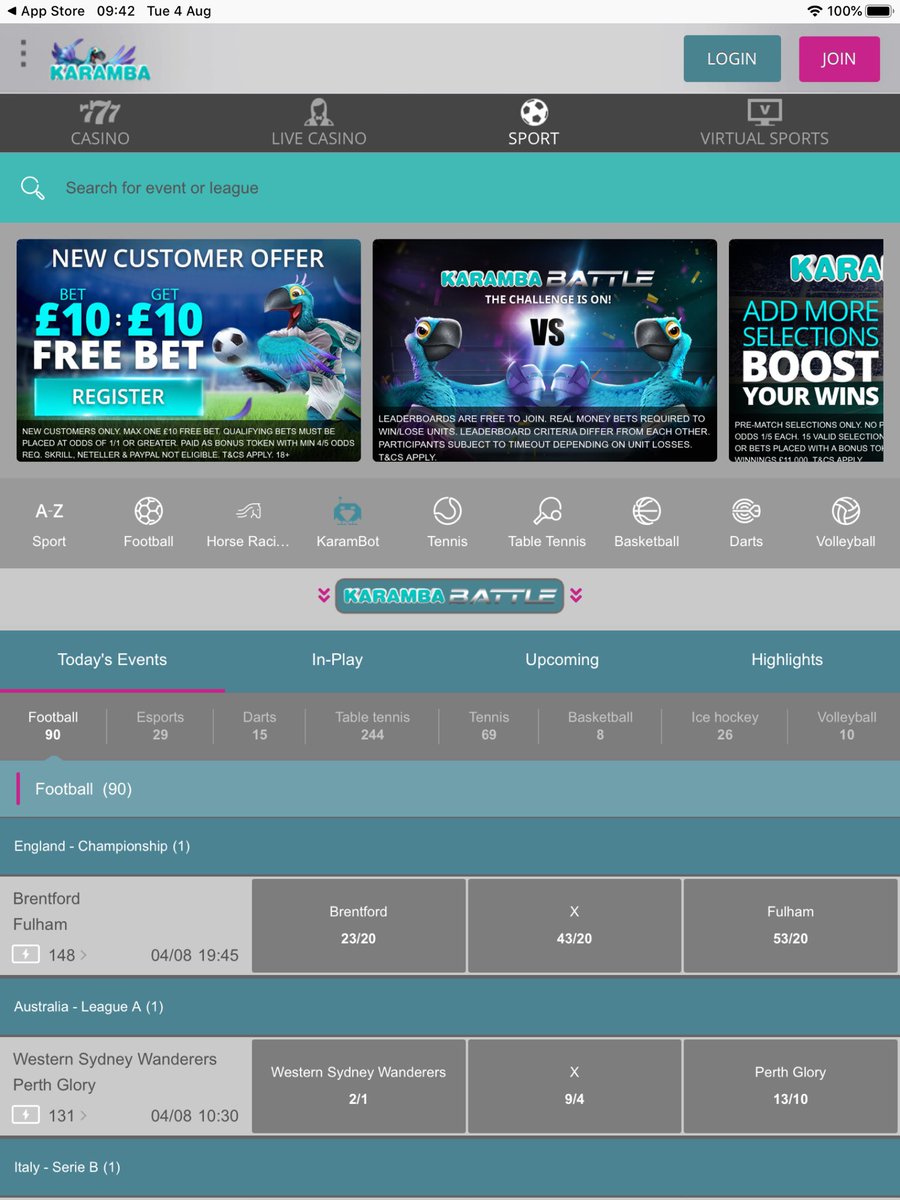Viewport: 900px width, 1200px height.
Task: Collapse Australia - League A (1) league
Action: tap(450, 1007)
